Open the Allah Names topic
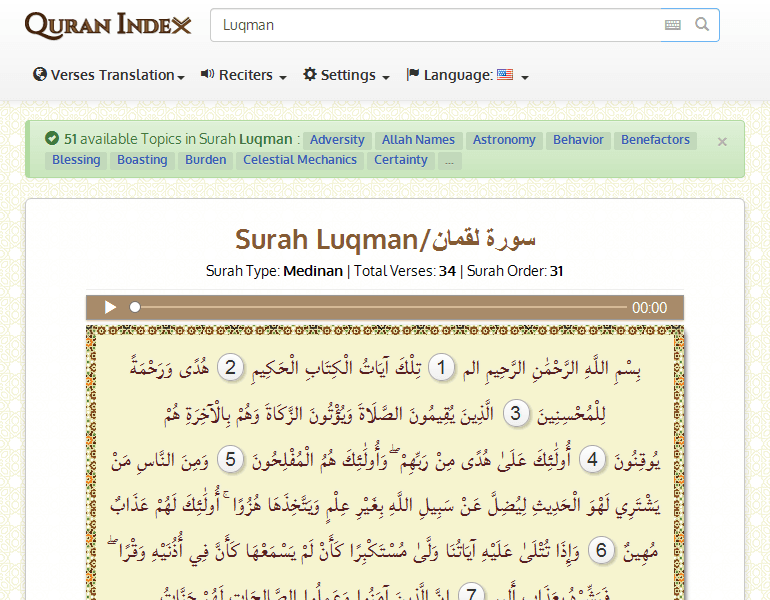This screenshot has height=600, width=770. [x=418, y=140]
